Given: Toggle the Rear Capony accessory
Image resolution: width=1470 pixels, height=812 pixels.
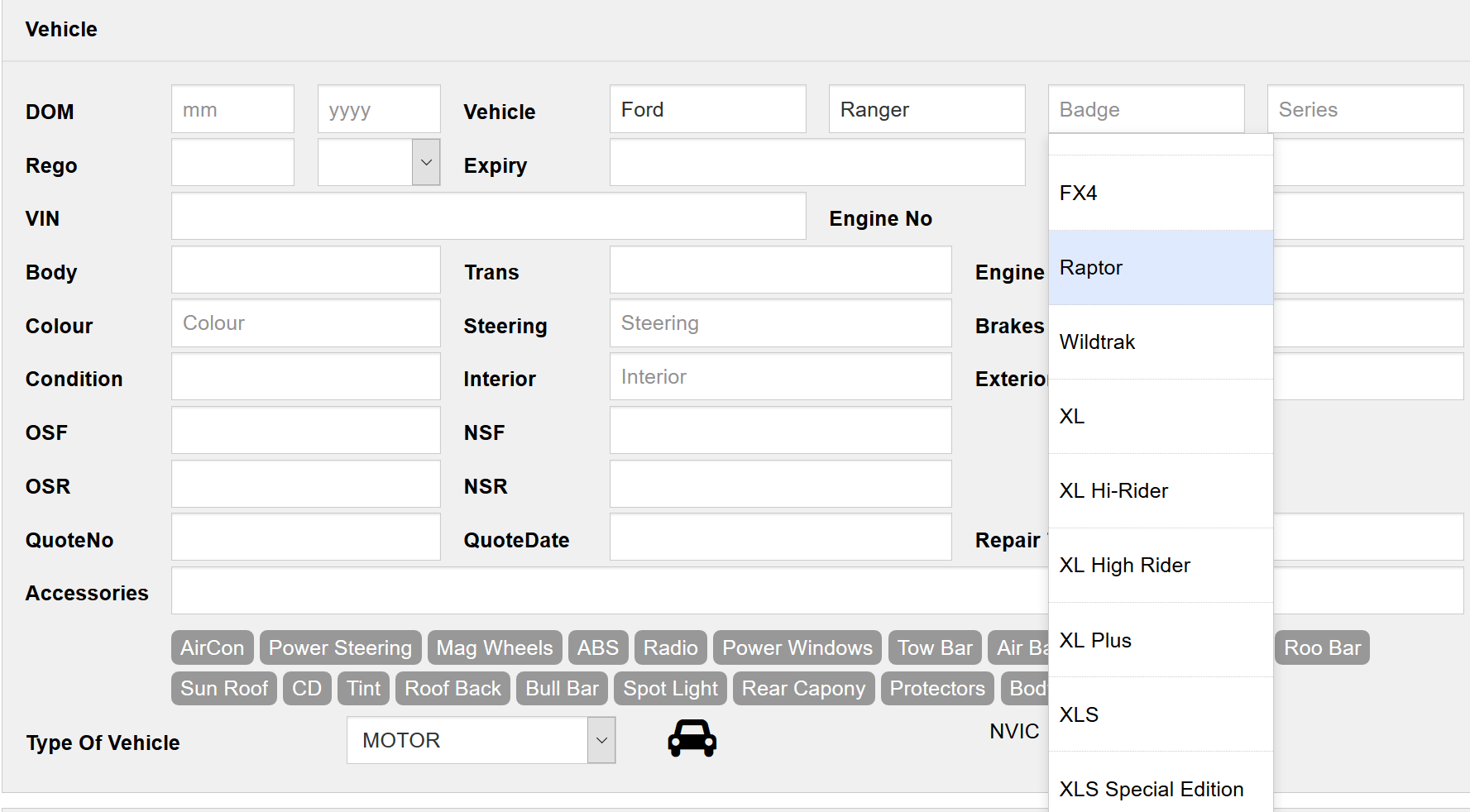Looking at the screenshot, I should pos(803,688).
